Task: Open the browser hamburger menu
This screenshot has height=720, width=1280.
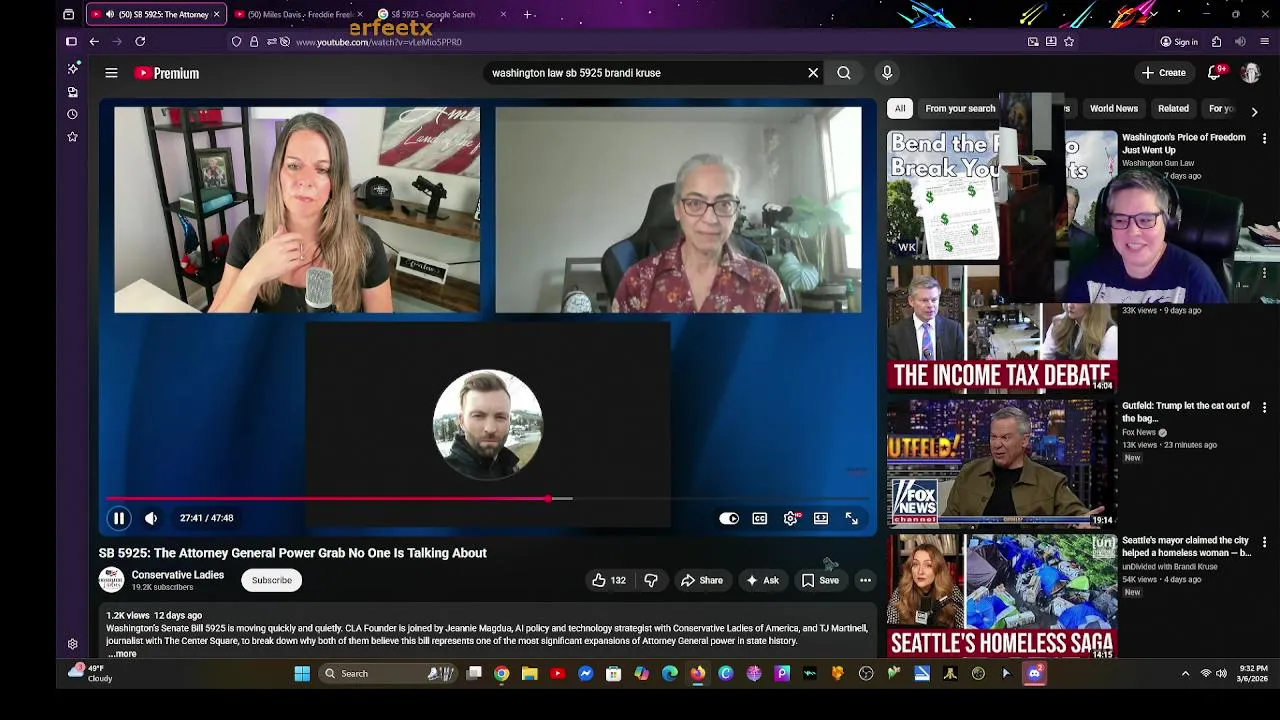Action: (x=1265, y=42)
